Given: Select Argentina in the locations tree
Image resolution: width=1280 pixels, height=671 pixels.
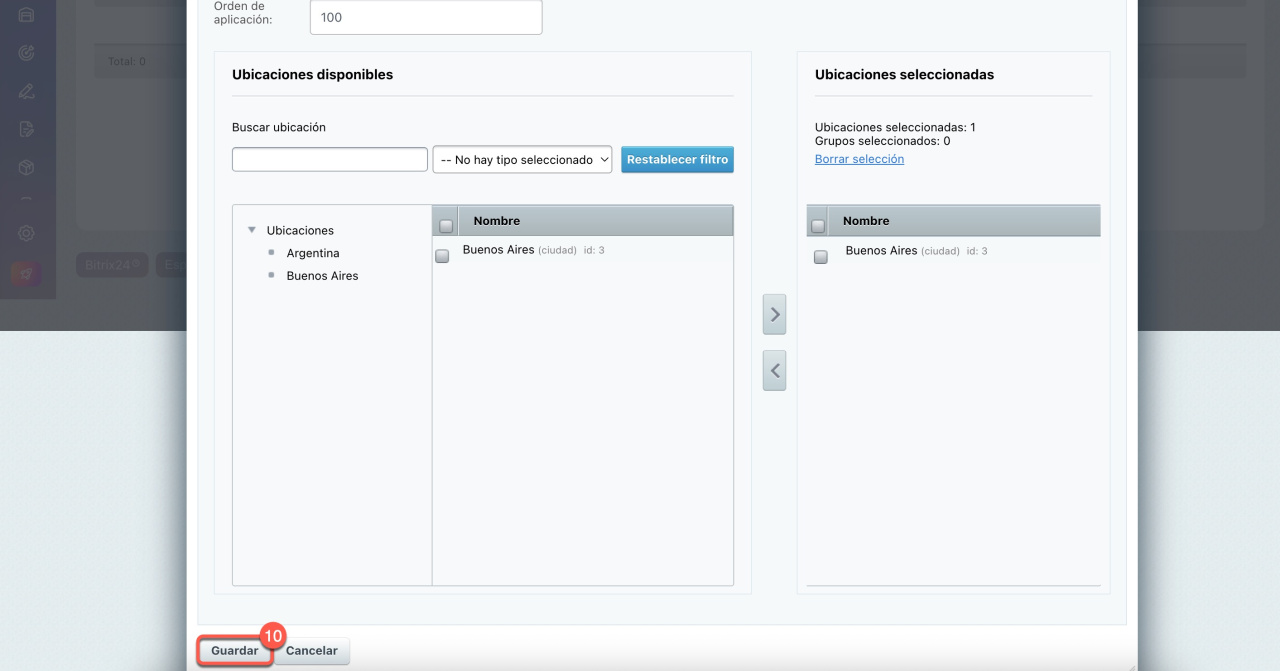Looking at the screenshot, I should [313, 253].
